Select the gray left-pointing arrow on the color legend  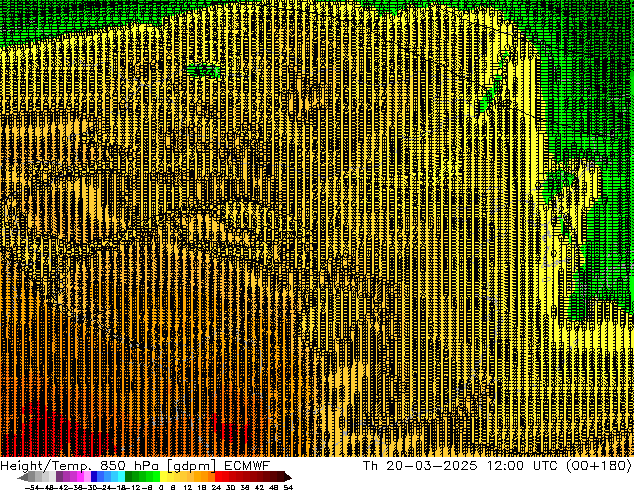coord(23,477)
